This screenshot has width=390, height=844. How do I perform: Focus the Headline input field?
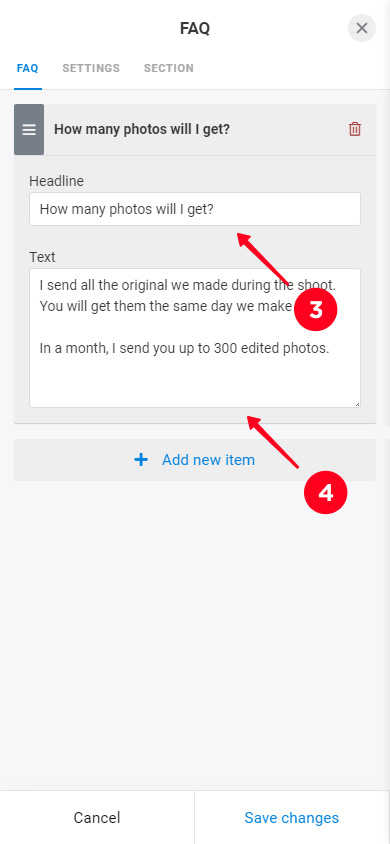point(195,209)
